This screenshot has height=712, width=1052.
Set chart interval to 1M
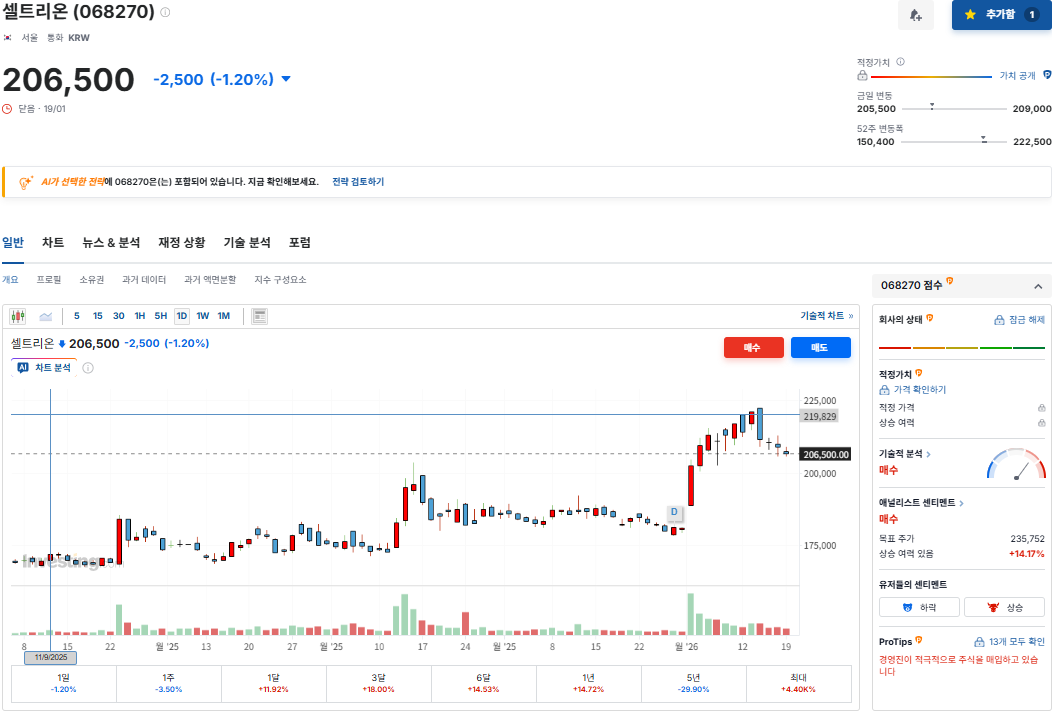(224, 316)
